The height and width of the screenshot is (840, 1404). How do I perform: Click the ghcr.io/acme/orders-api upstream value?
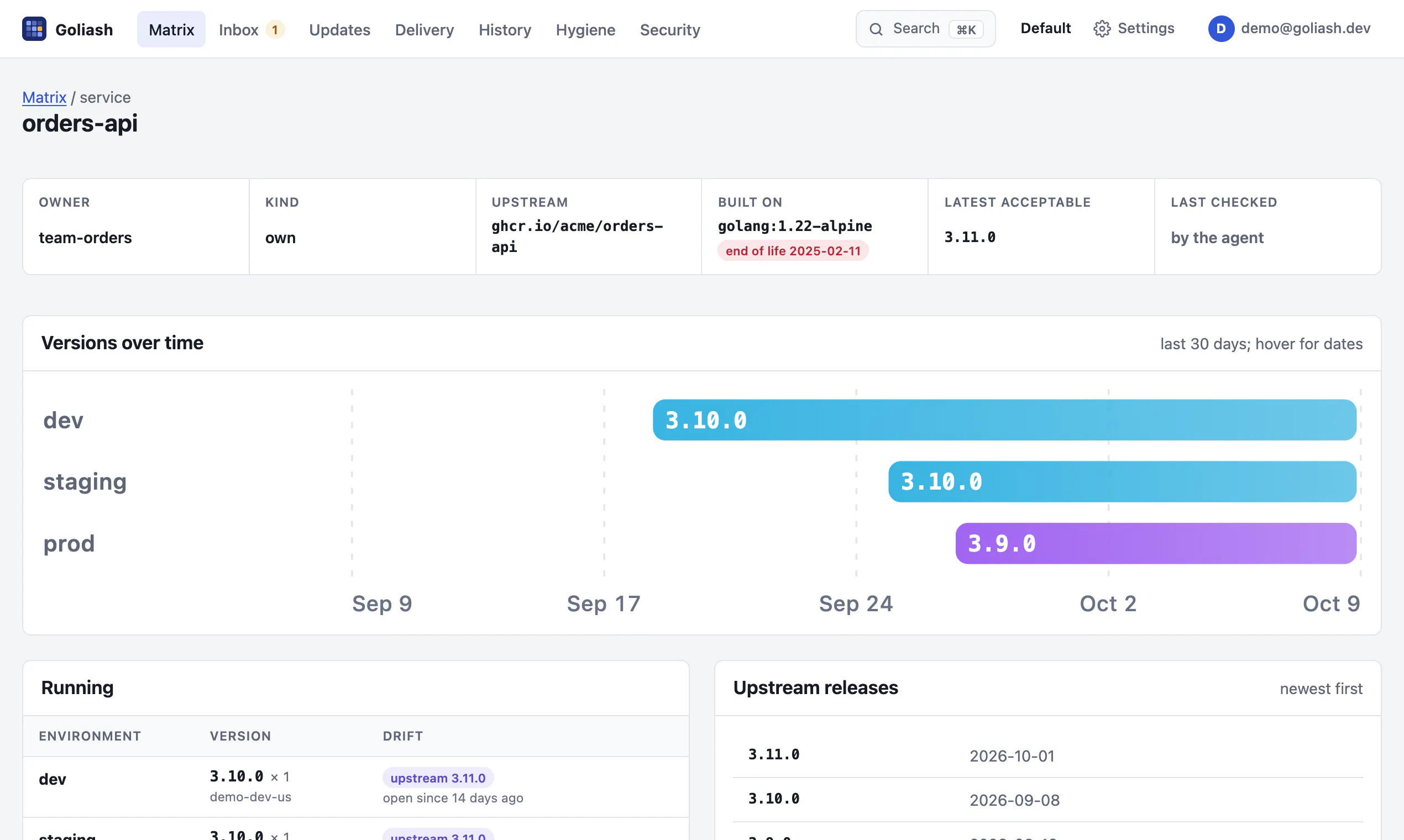pyautogui.click(x=577, y=236)
